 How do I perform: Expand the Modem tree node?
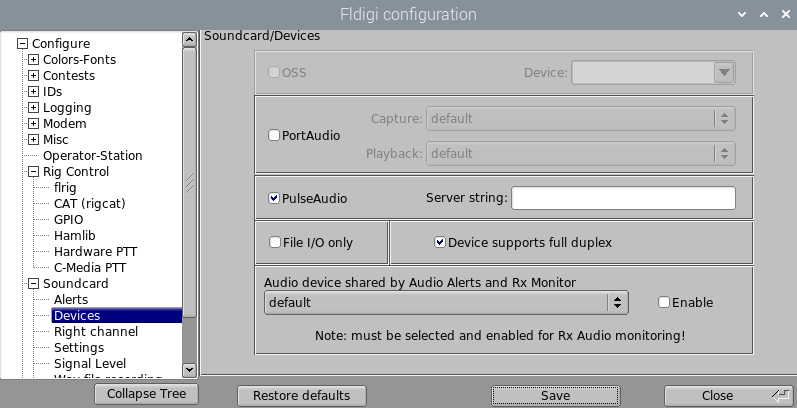(34, 124)
